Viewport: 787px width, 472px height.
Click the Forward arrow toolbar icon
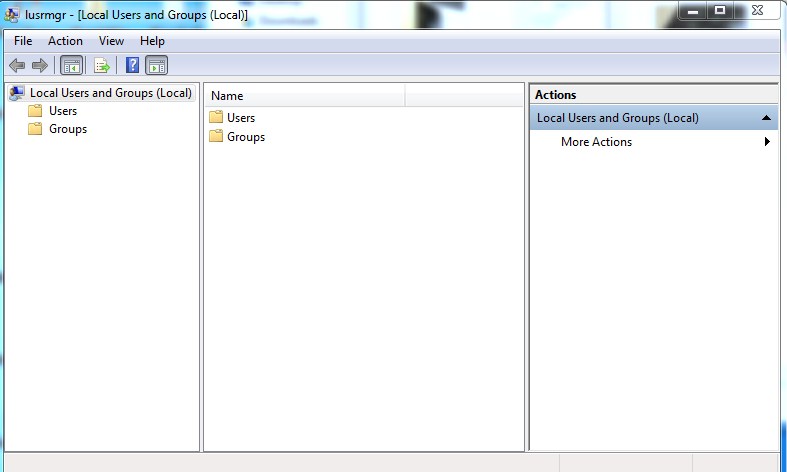pyautogui.click(x=40, y=65)
